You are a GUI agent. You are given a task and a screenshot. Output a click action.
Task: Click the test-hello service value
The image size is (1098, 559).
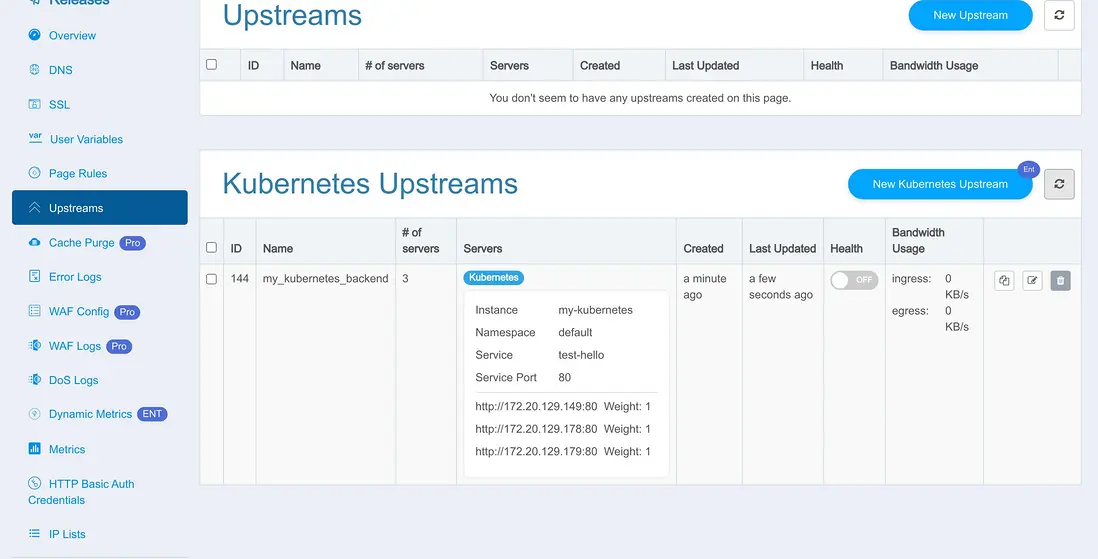[581, 354]
